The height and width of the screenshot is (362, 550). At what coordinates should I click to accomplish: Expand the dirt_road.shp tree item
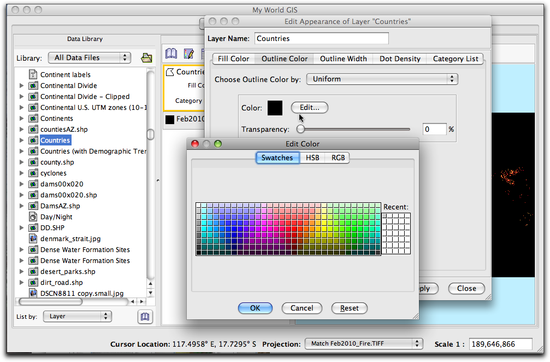(21, 282)
